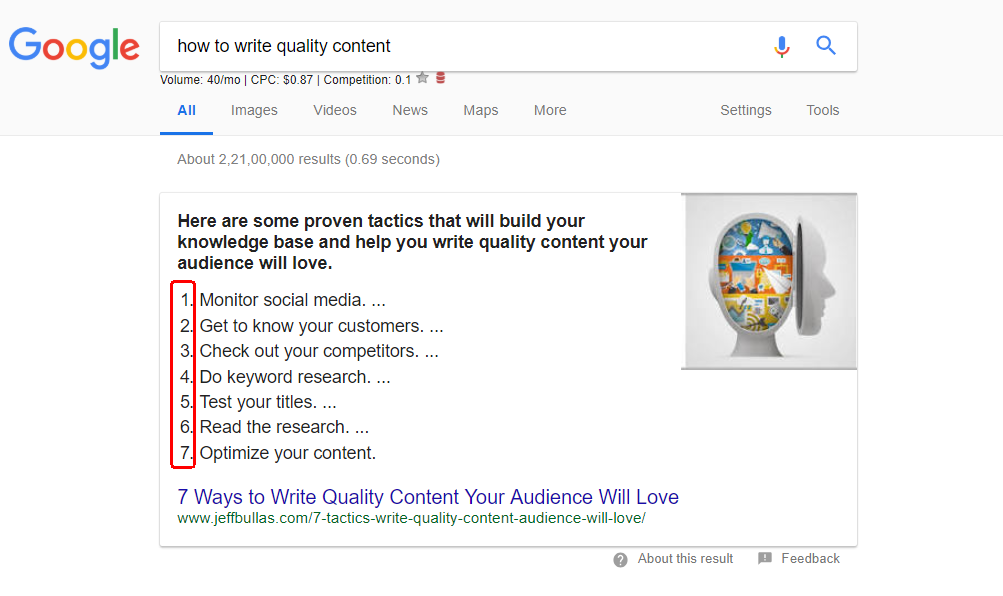Click the Feedback flag icon

click(764, 558)
